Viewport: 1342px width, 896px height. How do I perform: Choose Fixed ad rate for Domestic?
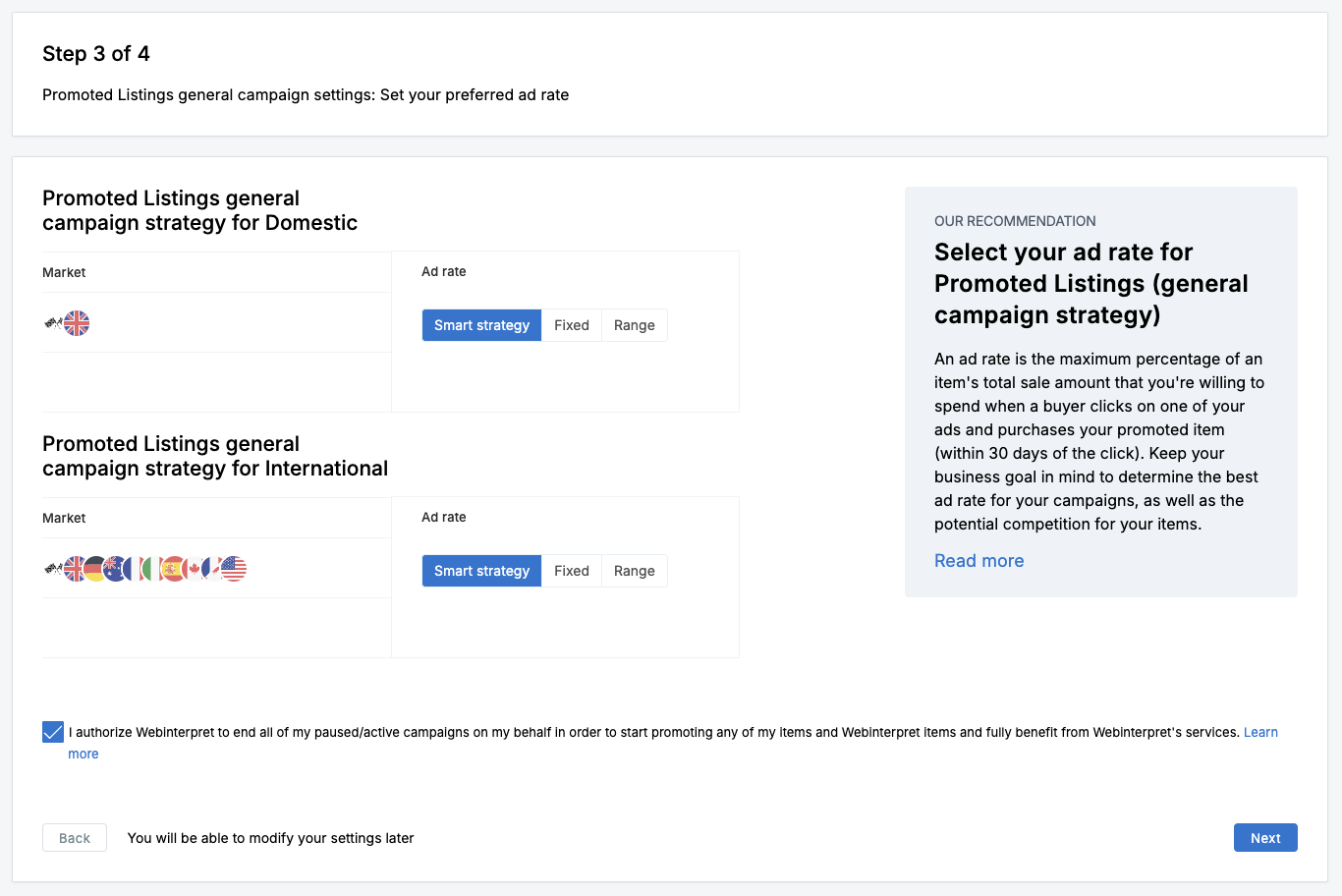[572, 325]
